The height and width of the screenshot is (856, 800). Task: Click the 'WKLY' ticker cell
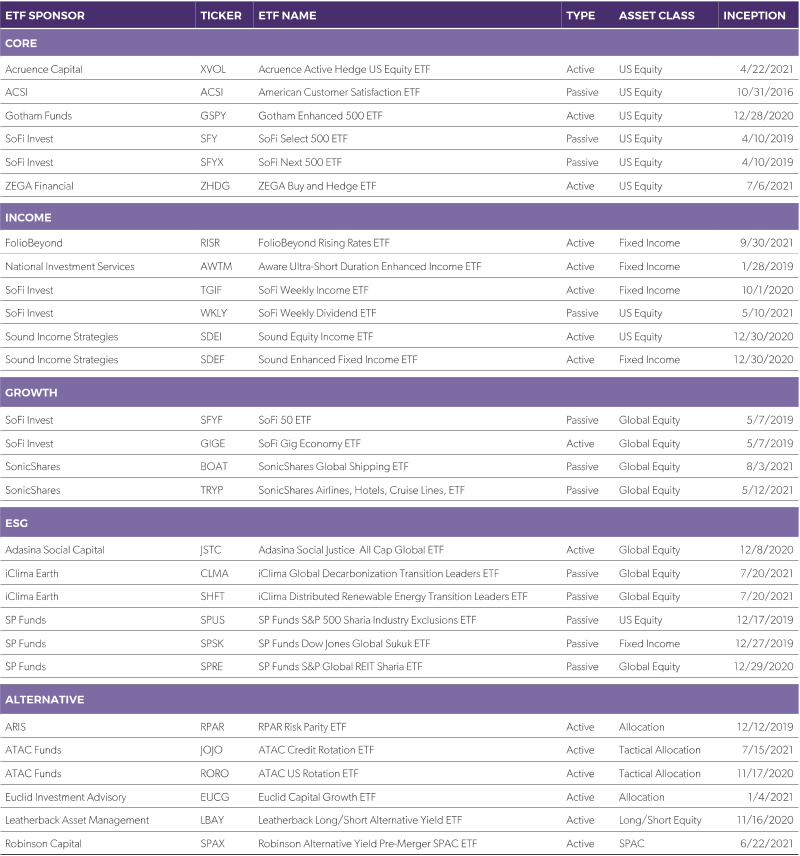coord(214,313)
